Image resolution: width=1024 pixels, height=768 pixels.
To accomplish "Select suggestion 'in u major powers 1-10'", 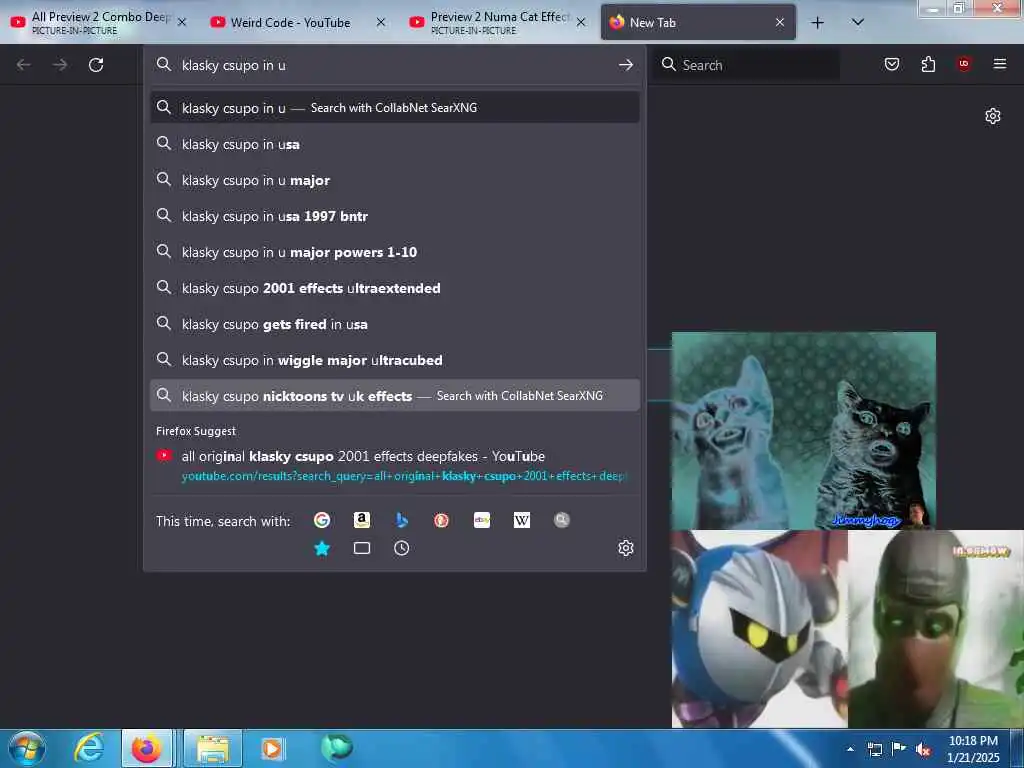I will tap(394, 251).
